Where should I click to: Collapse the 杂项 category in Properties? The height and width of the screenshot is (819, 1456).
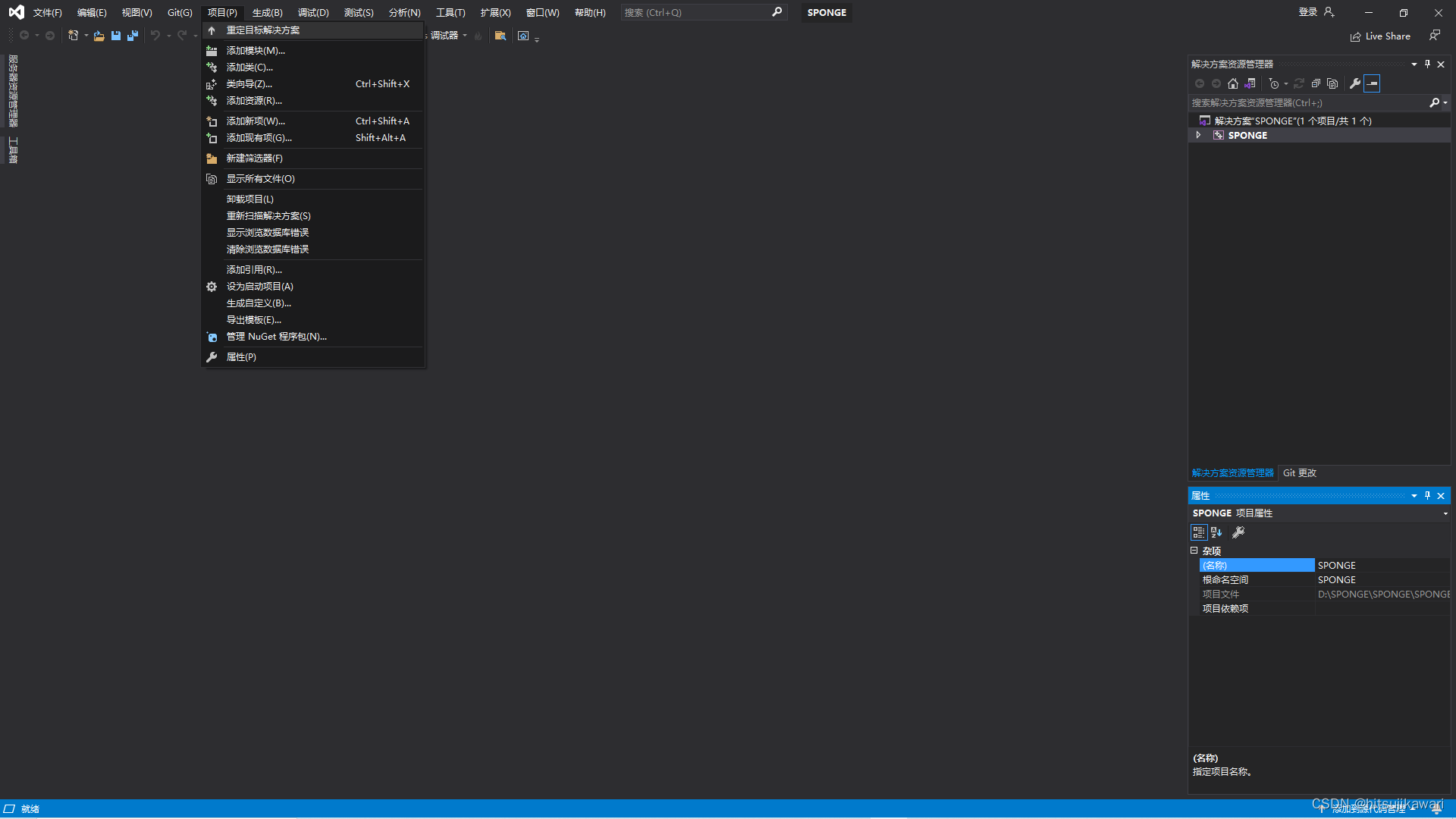click(1194, 551)
